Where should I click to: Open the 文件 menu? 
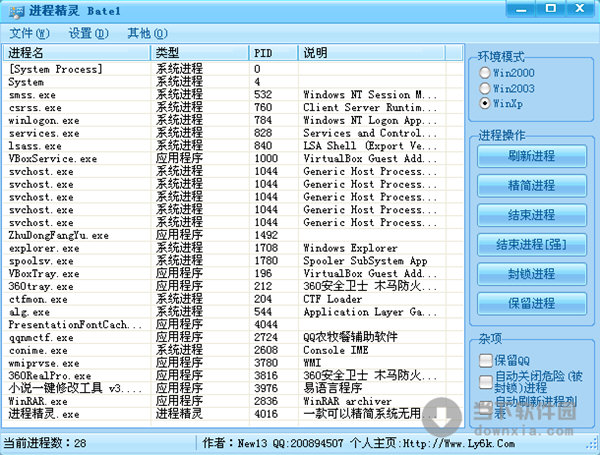point(29,33)
